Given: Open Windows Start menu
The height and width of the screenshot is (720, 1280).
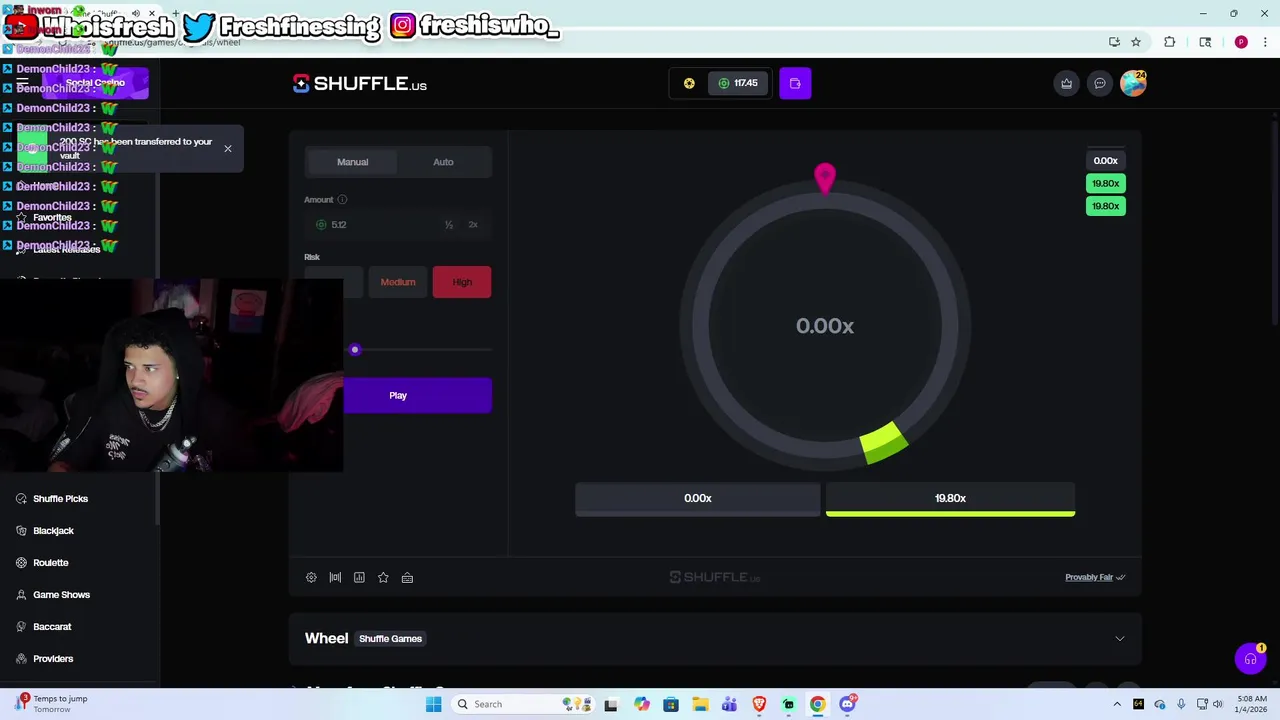Looking at the screenshot, I should [433, 704].
